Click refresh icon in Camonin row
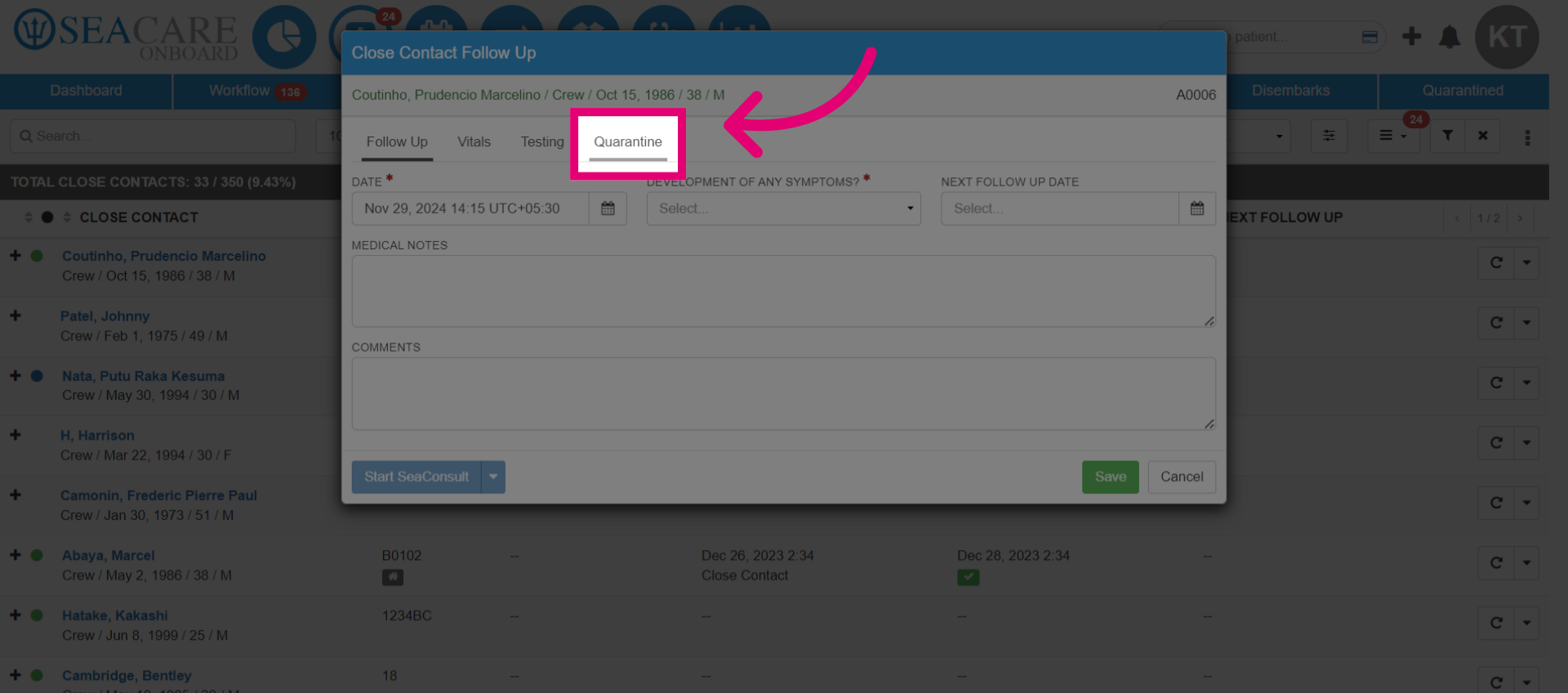 1496,503
